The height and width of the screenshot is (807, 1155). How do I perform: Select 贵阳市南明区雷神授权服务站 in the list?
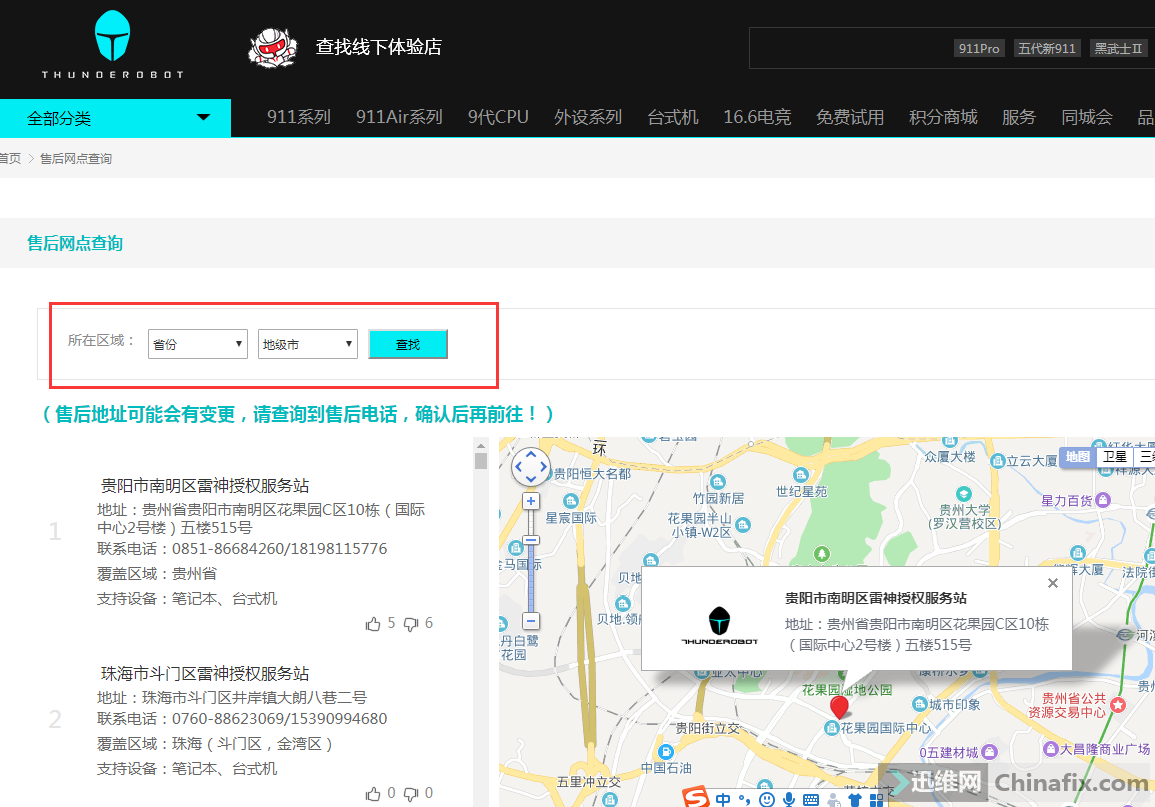point(205,485)
